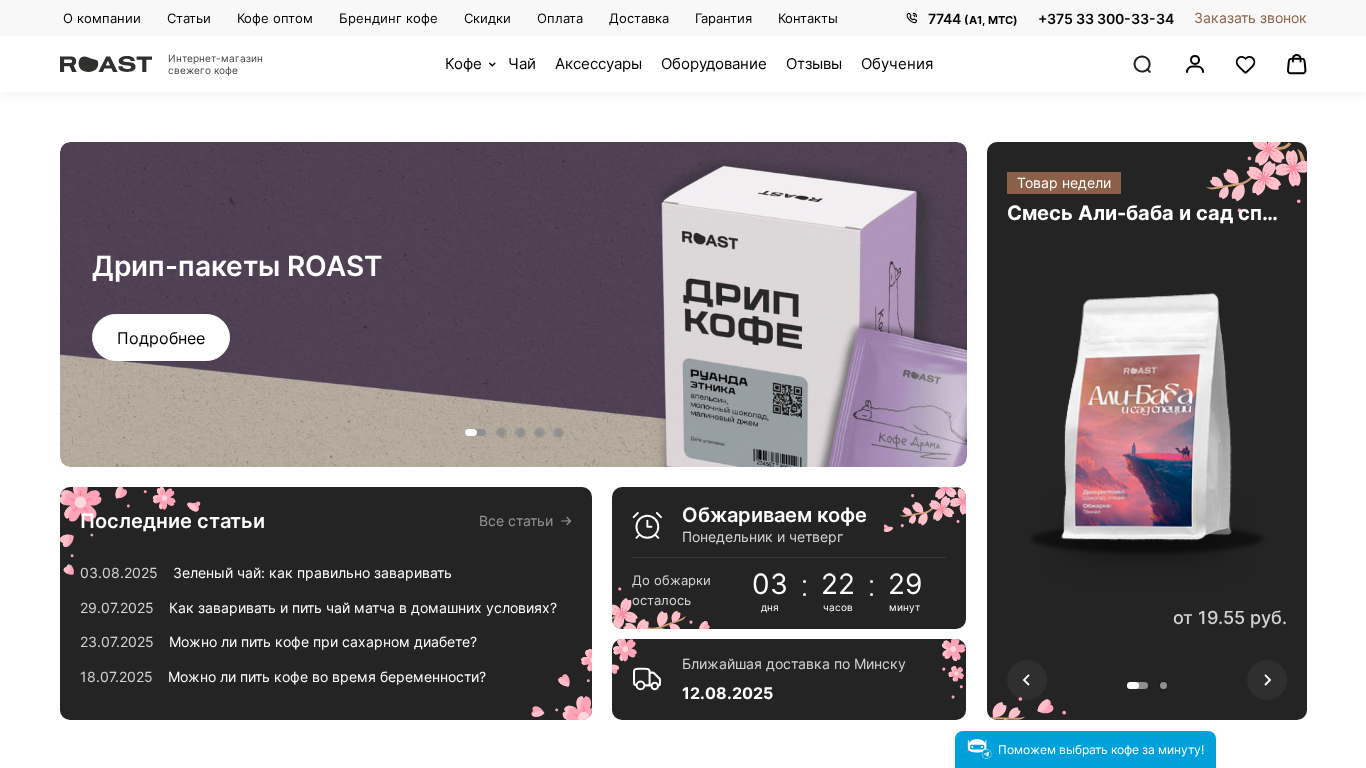
Task: Open the Отзывы menu item
Action: pyautogui.click(x=814, y=64)
